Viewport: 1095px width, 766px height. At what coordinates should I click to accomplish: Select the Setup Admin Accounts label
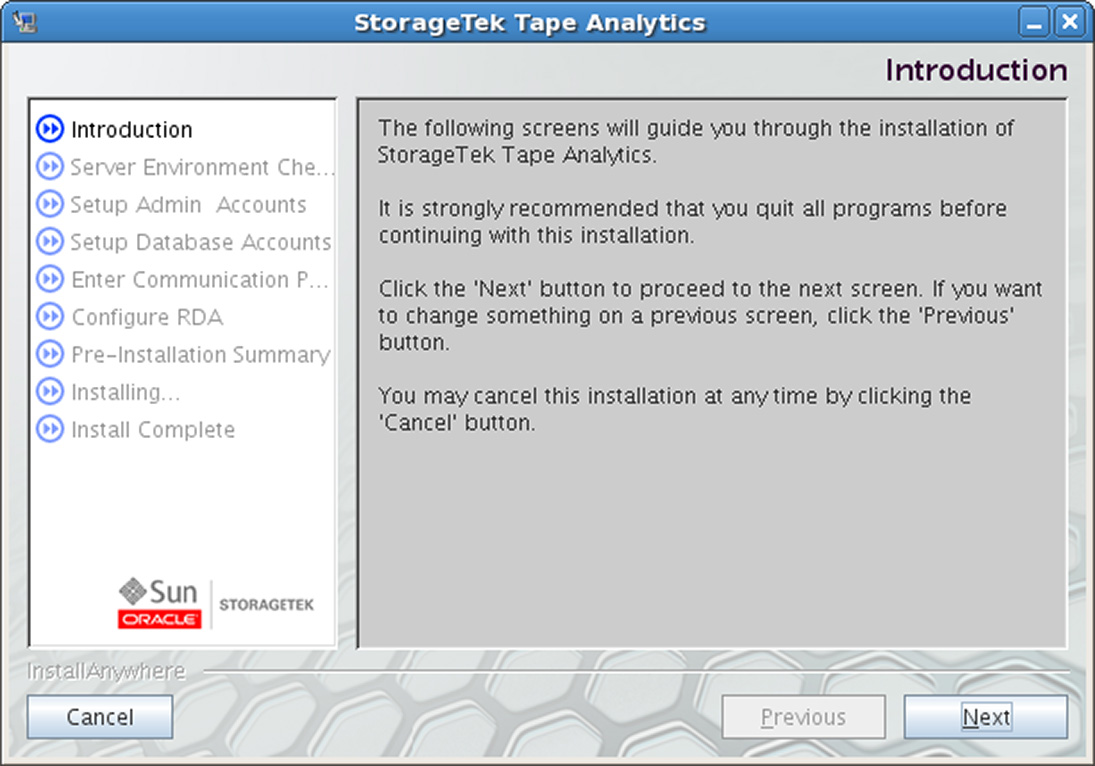coord(189,205)
